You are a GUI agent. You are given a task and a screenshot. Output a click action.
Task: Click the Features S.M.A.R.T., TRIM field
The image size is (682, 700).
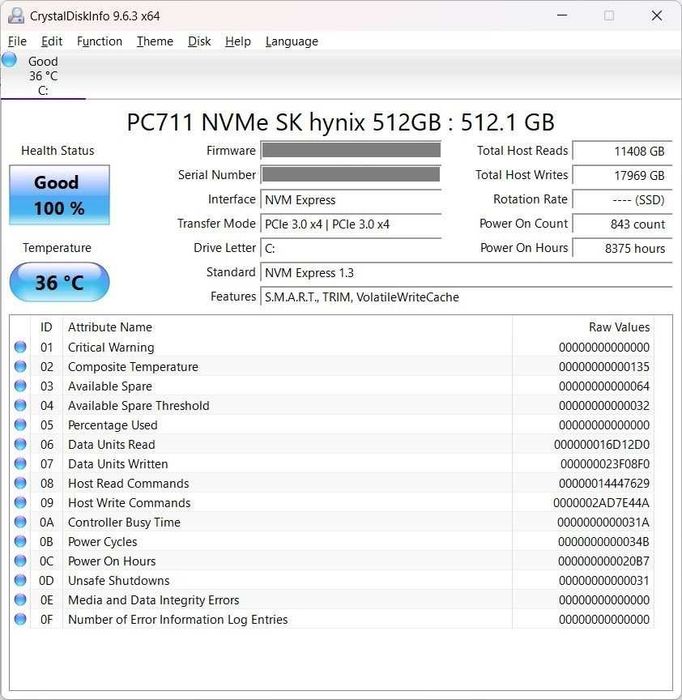pyautogui.click(x=466, y=297)
